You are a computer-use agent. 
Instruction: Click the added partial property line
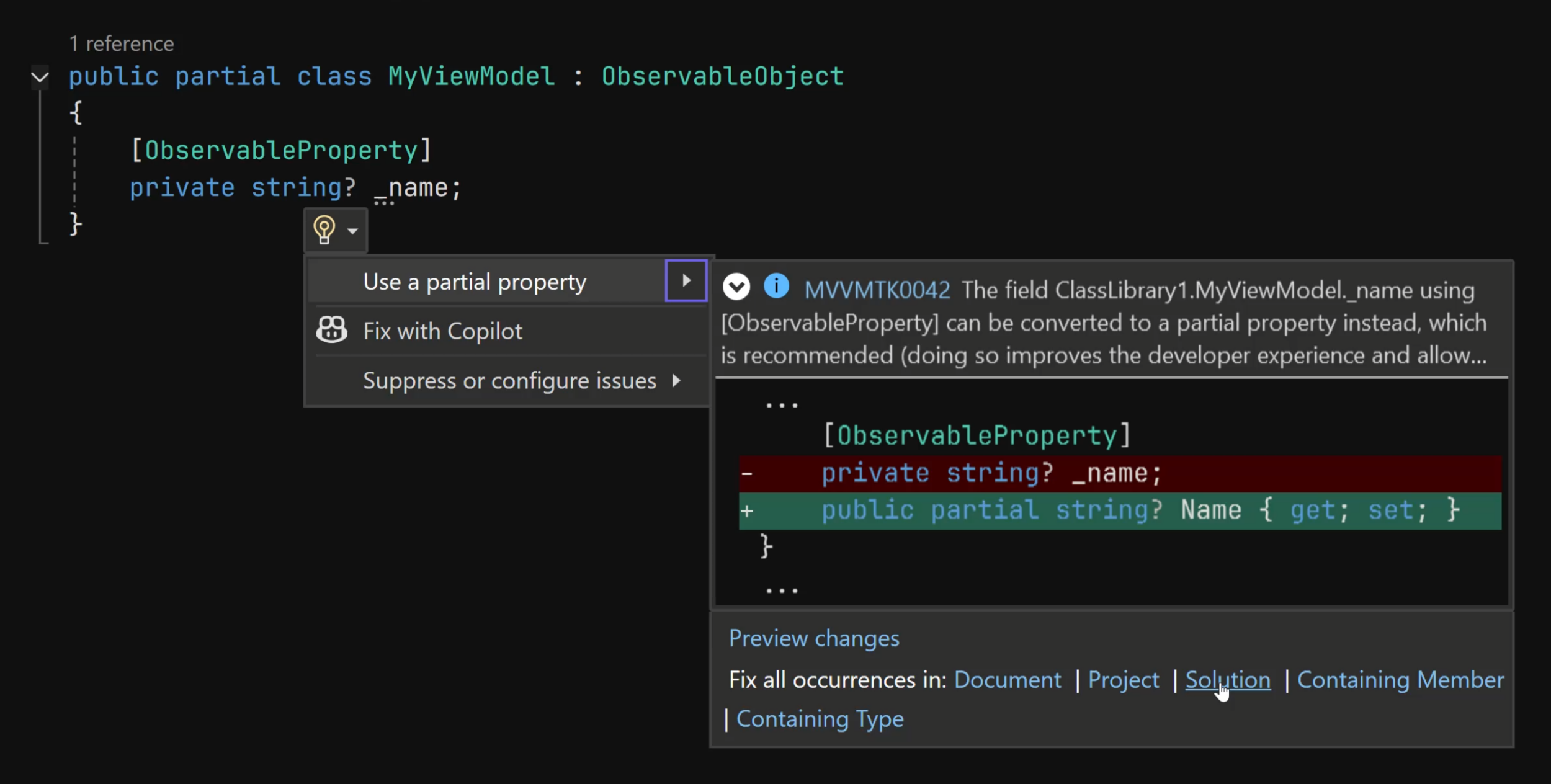[x=1120, y=510]
